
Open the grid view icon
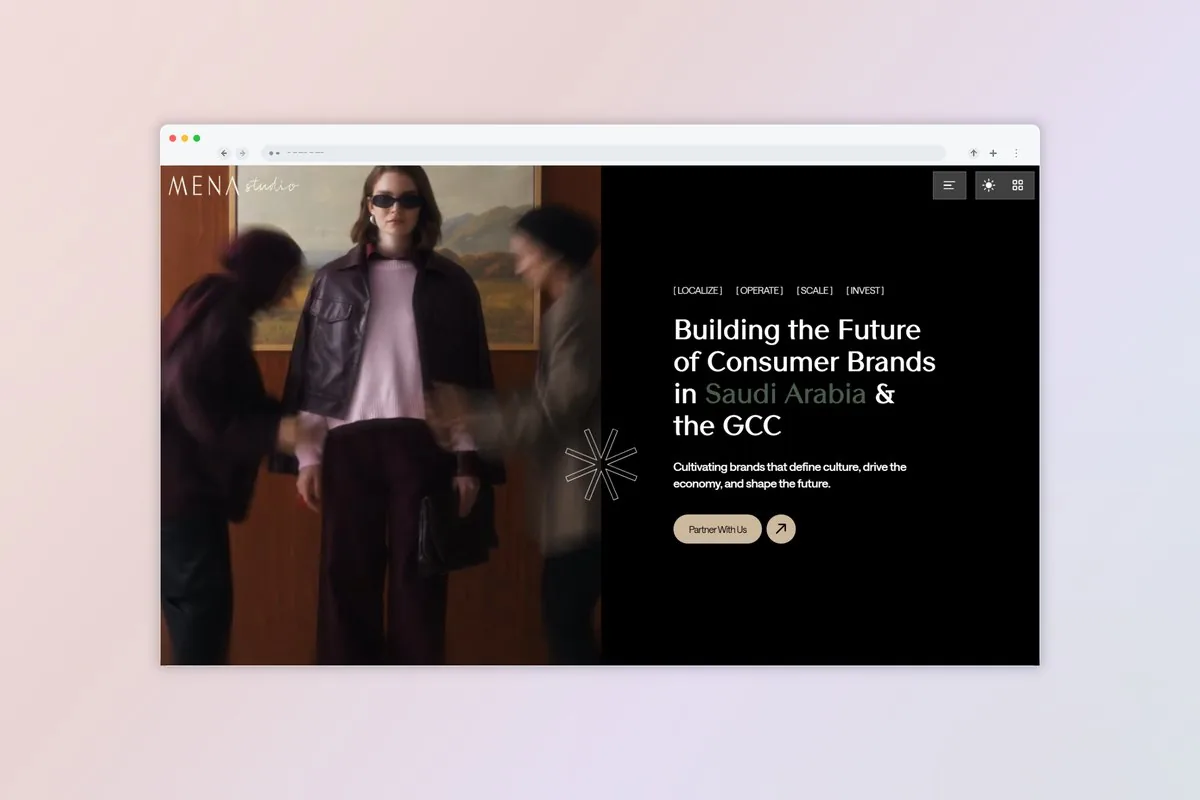coord(1018,185)
